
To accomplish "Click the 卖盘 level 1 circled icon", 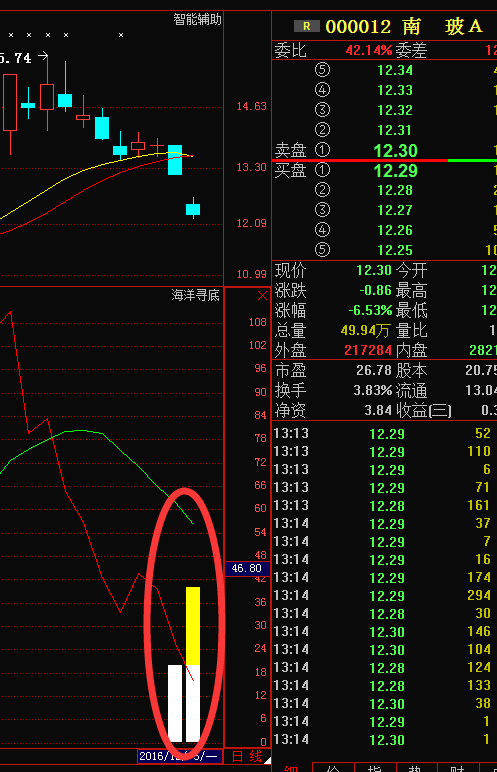I will (x=322, y=150).
